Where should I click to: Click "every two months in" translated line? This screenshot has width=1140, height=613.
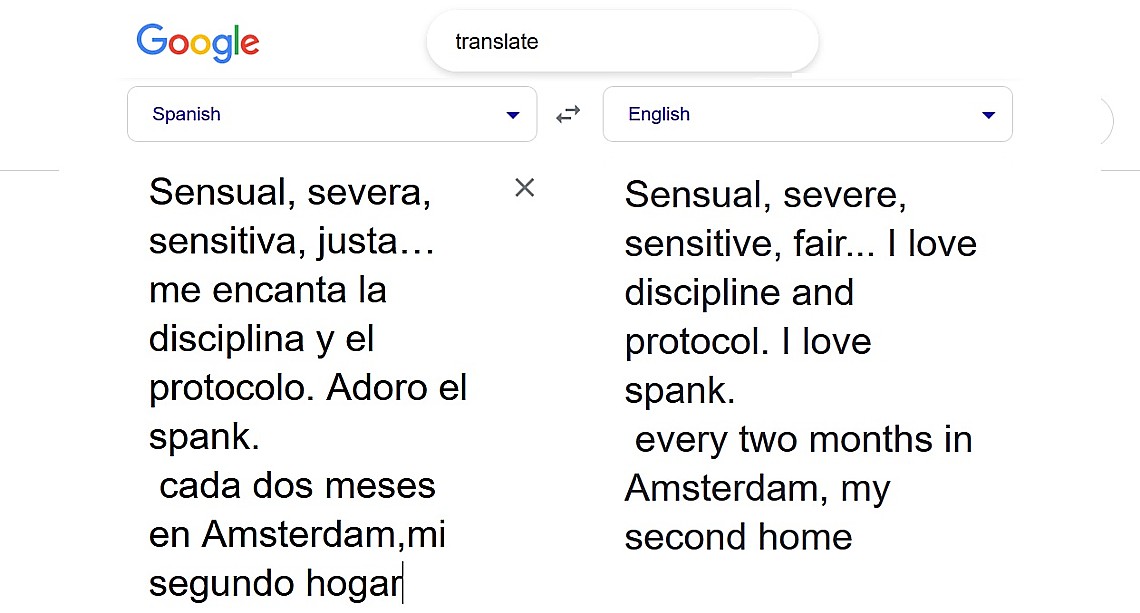803,439
